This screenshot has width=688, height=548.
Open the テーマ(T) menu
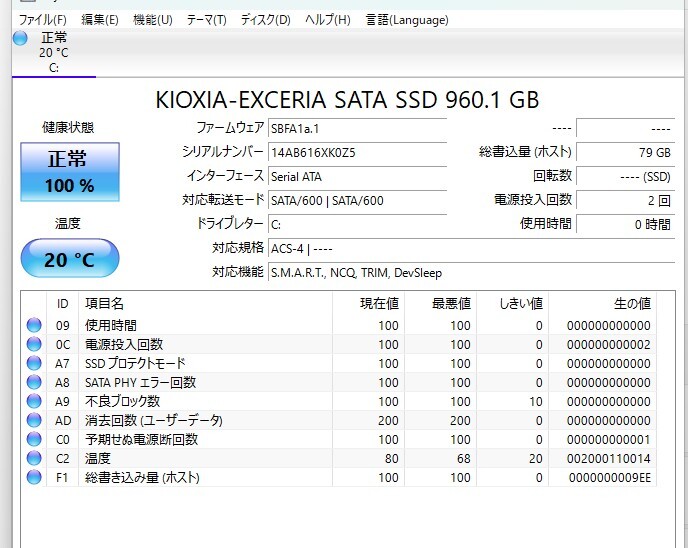pos(206,20)
